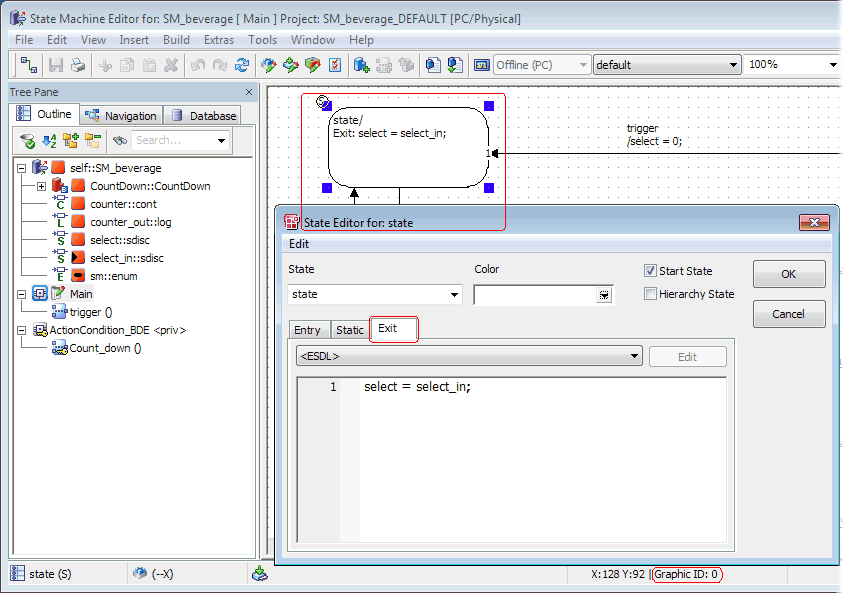Click the Save toolbar icon
The height and width of the screenshot is (593, 845).
(x=56, y=65)
